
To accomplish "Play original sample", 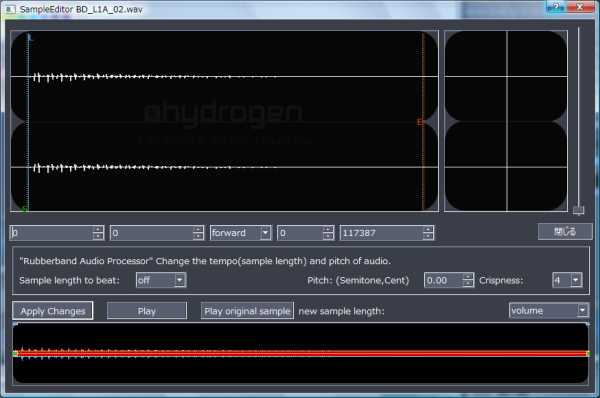I will pyautogui.click(x=247, y=311).
